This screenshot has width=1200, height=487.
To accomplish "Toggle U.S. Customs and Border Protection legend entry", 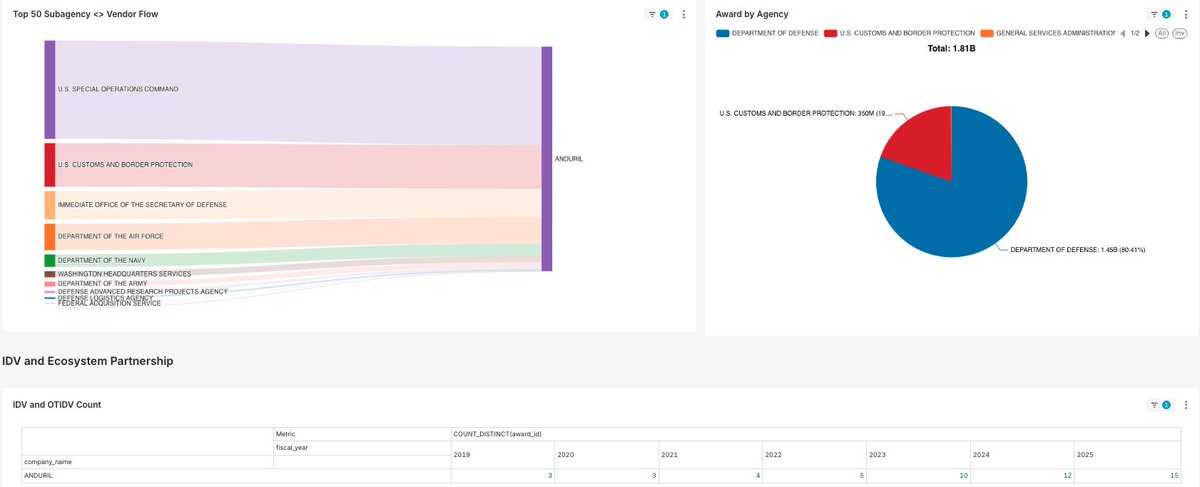I will (899, 33).
